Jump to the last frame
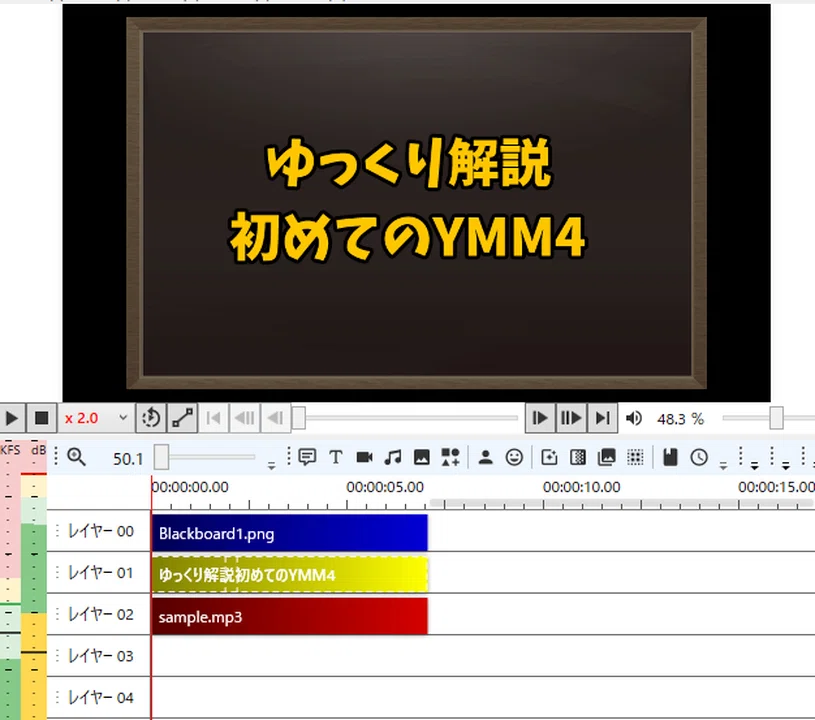The image size is (815, 720). tap(602, 418)
